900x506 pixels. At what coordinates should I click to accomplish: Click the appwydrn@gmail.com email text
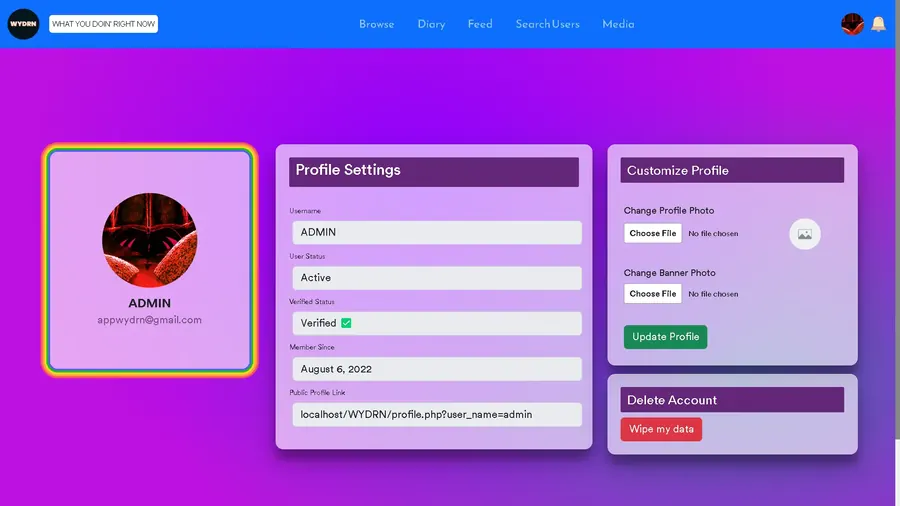149,320
